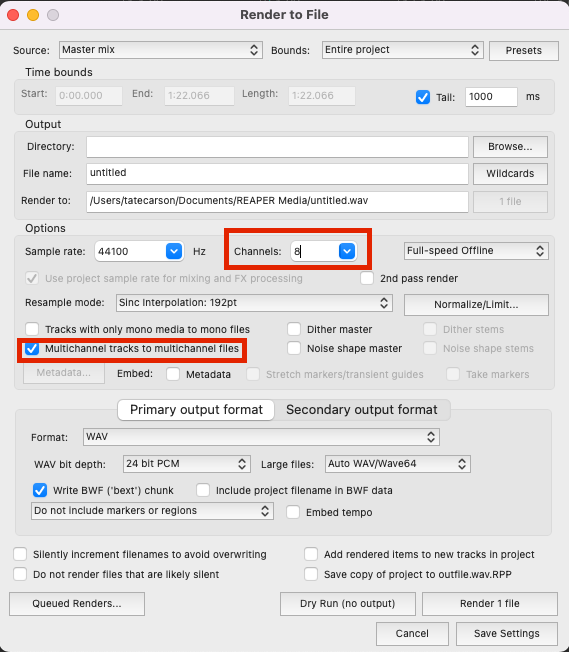
Task: Select the Primary output format tab
Action: pos(196,410)
